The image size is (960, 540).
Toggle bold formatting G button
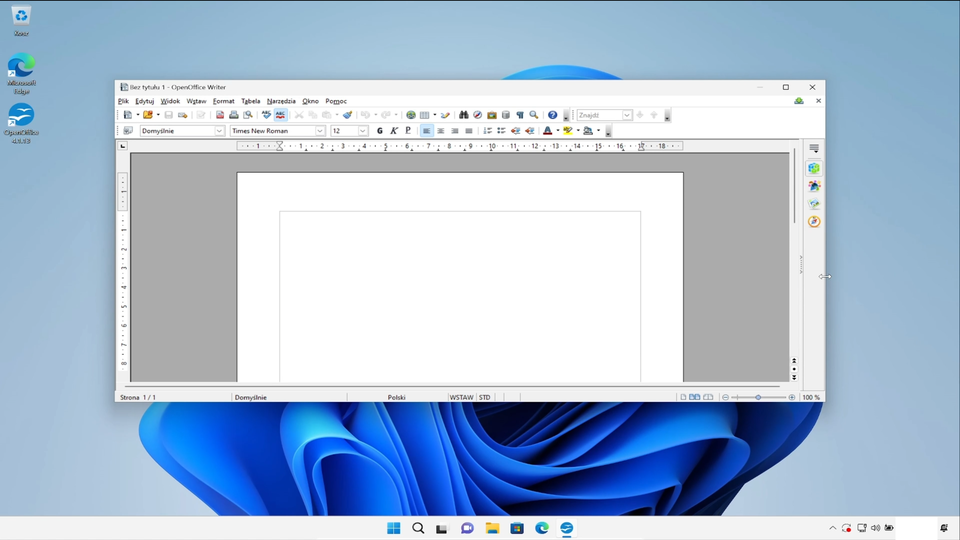tap(379, 131)
